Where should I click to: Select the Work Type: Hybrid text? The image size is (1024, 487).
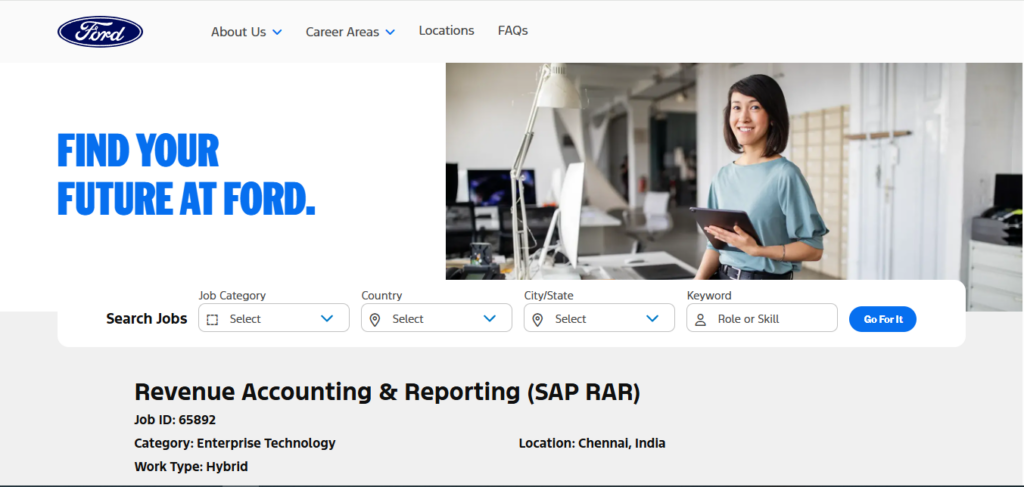click(x=191, y=467)
